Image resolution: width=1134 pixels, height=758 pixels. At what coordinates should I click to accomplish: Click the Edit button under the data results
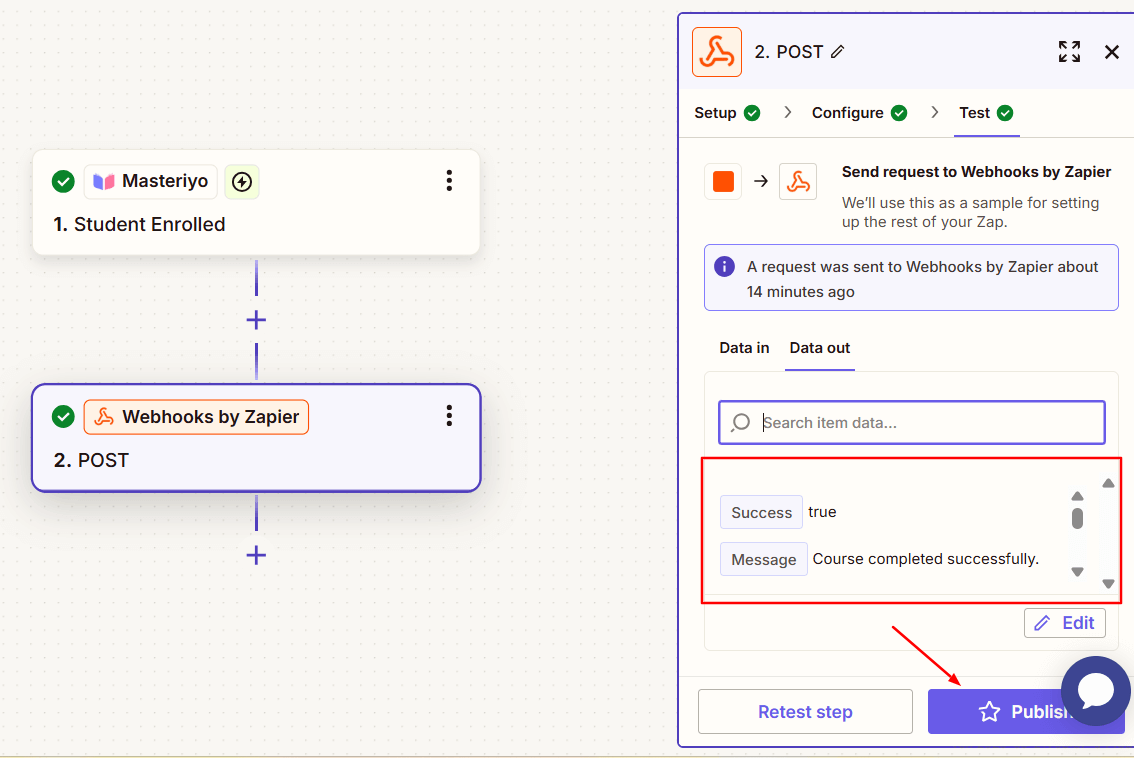coord(1065,623)
